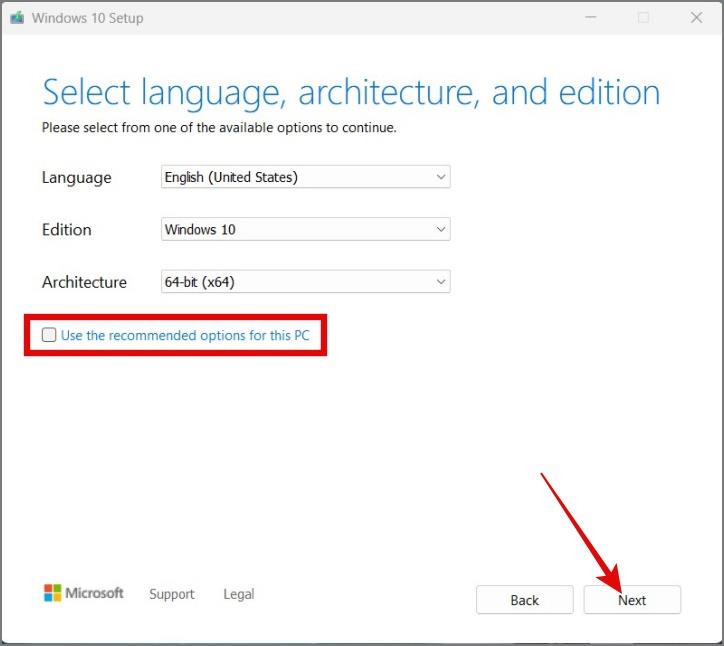The width and height of the screenshot is (724, 646).
Task: Click the Windows 10 Setup title bar icon
Action: pyautogui.click(x=17, y=18)
